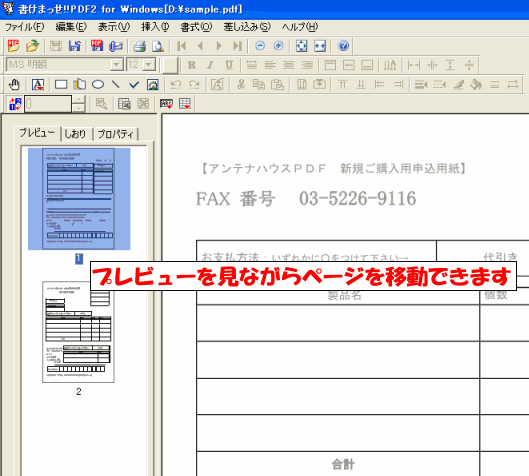Screen dimensions: 529x476
Task: Select the page 2 thumbnail
Action: [x=78, y=332]
